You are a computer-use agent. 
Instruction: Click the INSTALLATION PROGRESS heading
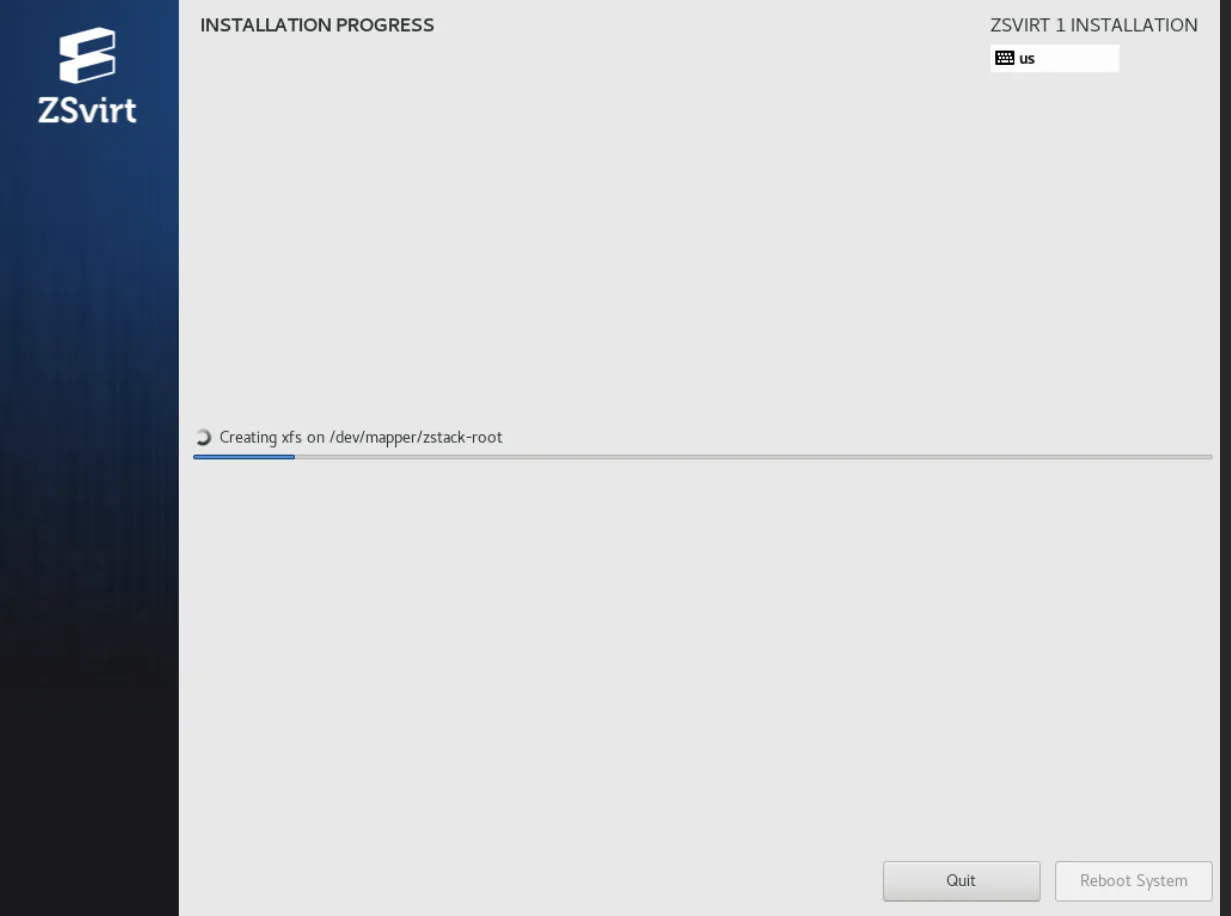coord(317,25)
